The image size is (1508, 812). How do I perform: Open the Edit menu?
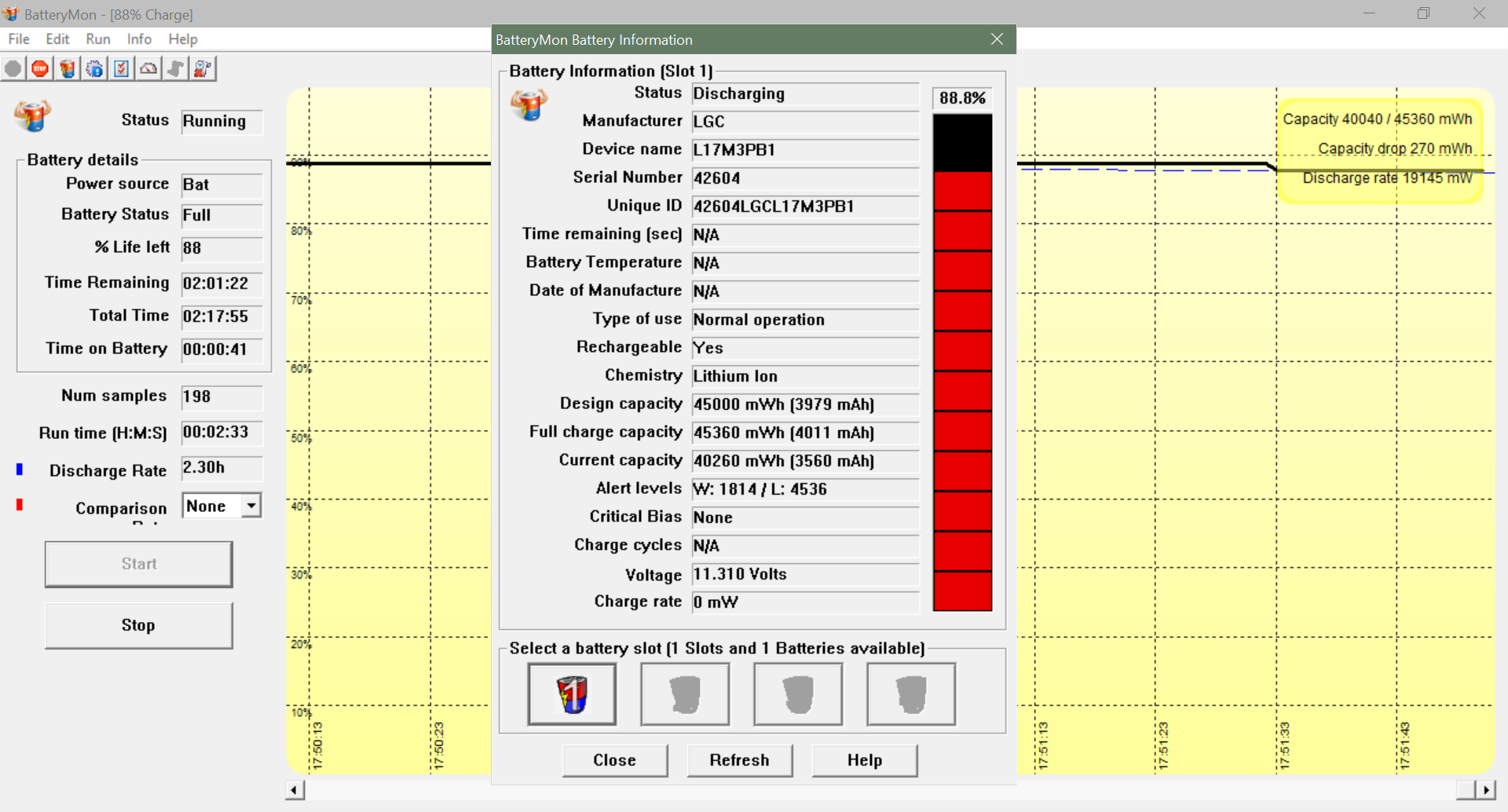click(57, 39)
